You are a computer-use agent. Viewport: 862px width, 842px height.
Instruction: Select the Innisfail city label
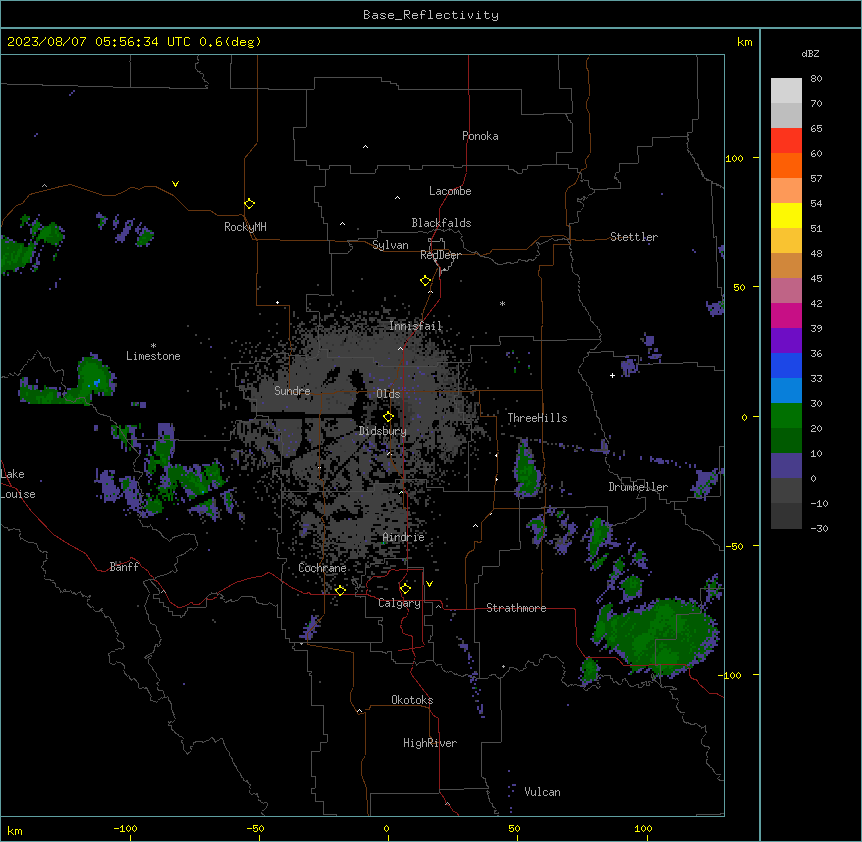(415, 326)
